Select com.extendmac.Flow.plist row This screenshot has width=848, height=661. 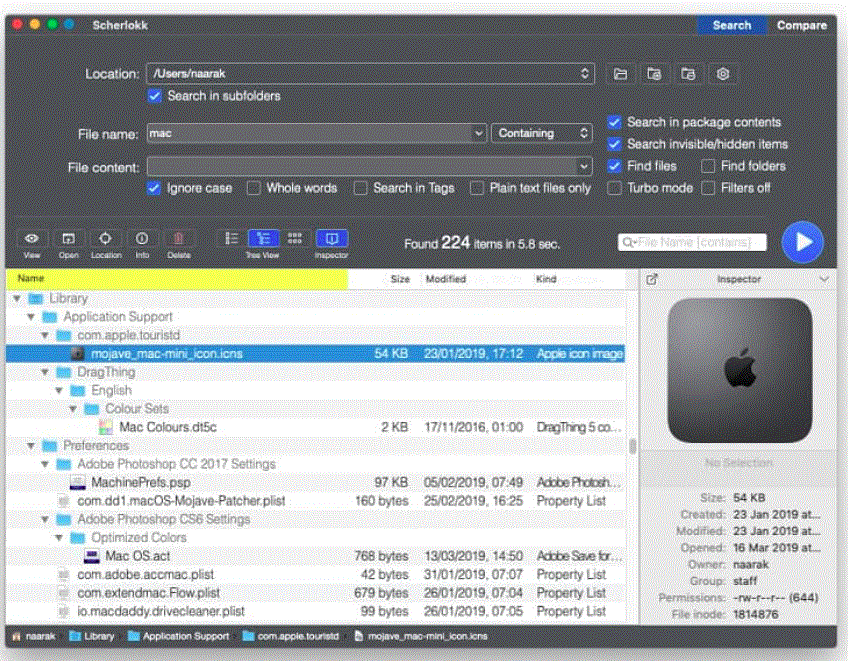click(316, 593)
